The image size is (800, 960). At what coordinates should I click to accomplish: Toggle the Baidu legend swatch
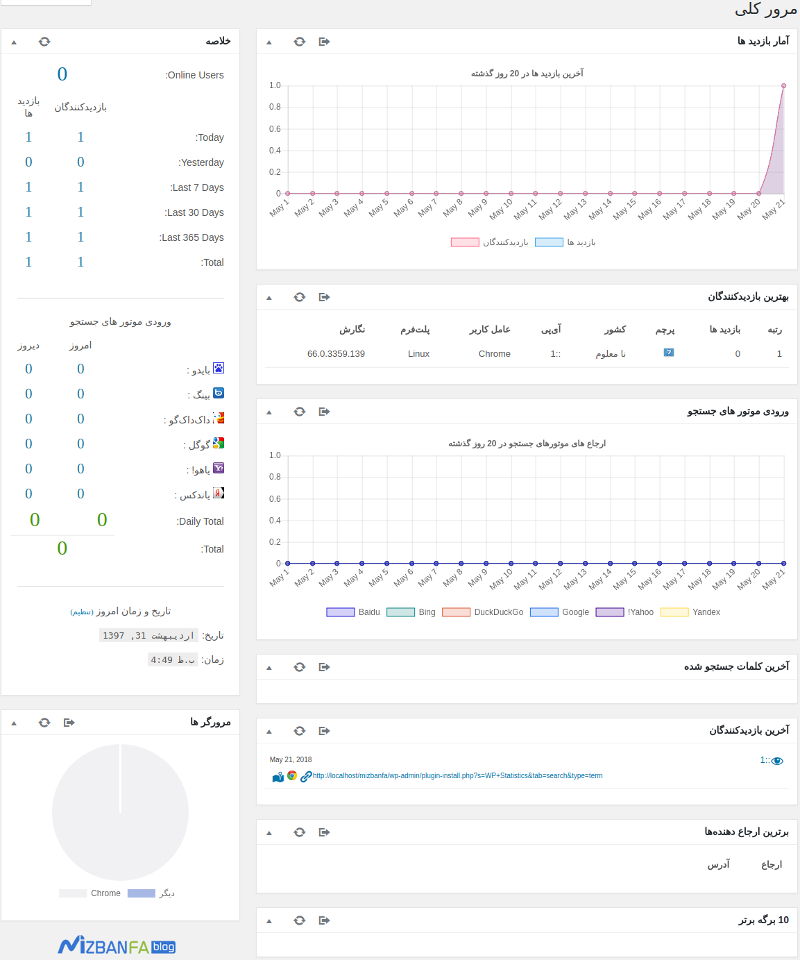point(340,612)
